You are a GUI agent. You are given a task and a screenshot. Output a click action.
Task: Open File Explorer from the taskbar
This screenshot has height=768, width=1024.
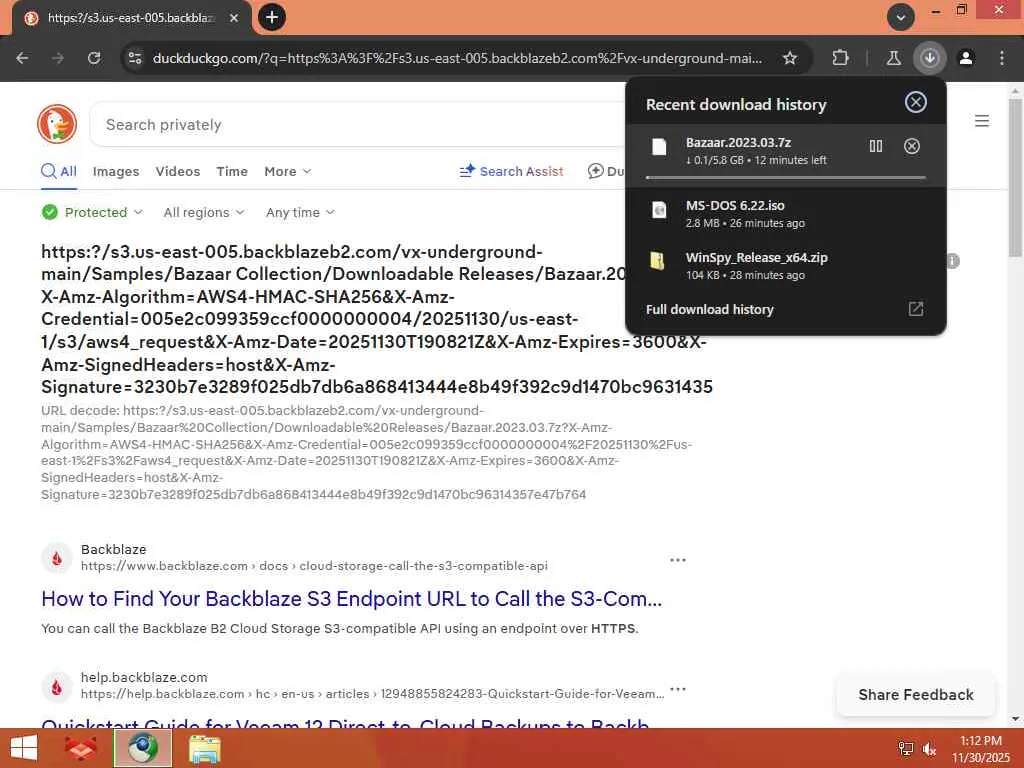point(204,748)
